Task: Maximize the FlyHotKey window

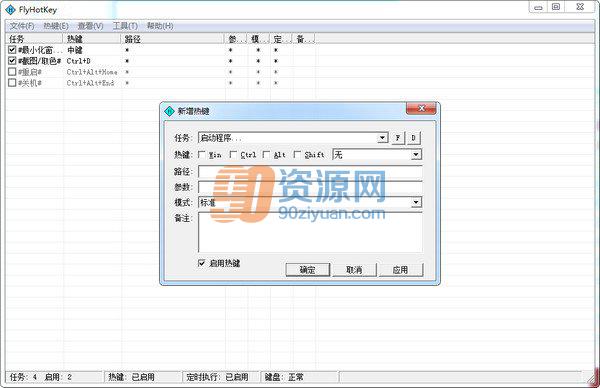Action: 556,7
